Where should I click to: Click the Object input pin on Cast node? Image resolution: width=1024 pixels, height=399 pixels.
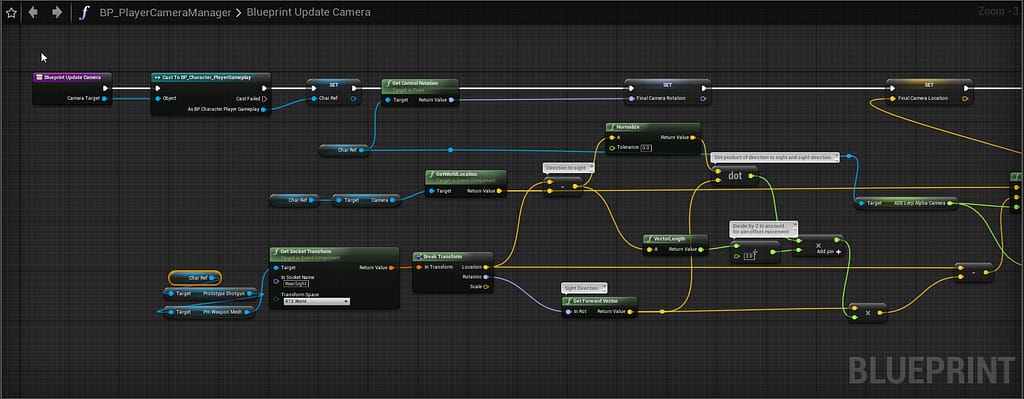pos(158,99)
